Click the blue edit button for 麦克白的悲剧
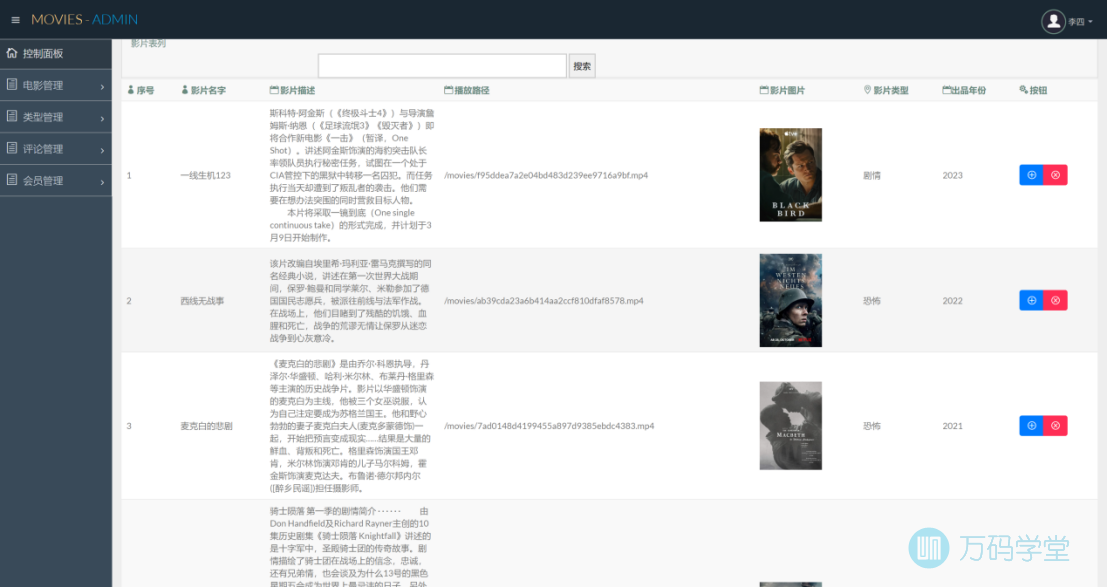Image resolution: width=1108 pixels, height=588 pixels. pyautogui.click(x=1031, y=425)
